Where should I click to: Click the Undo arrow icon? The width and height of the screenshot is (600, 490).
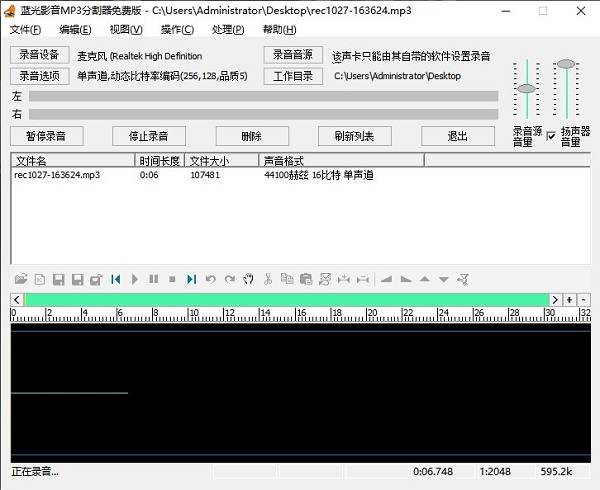point(210,279)
